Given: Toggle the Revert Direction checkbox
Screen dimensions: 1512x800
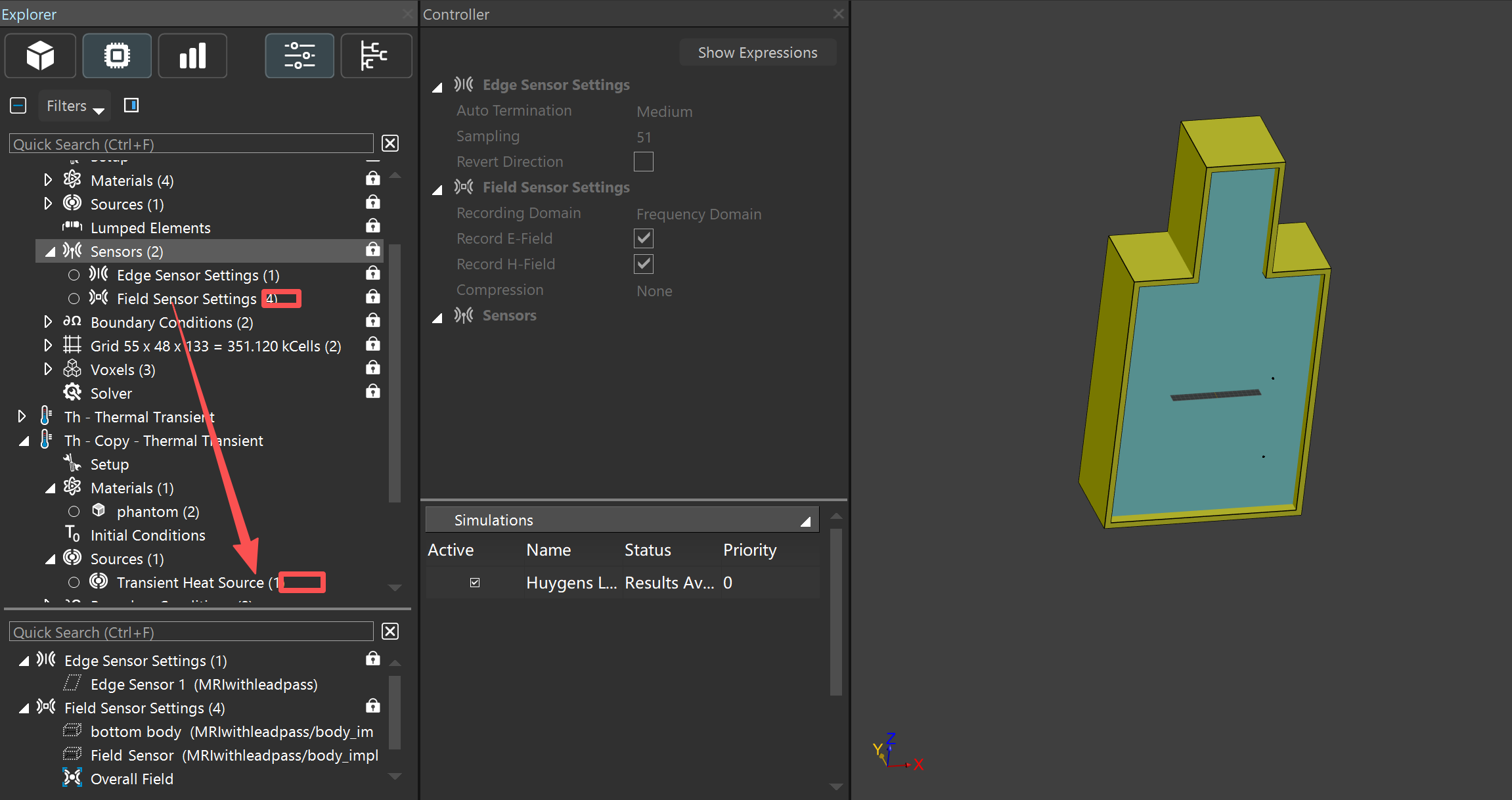Looking at the screenshot, I should pyautogui.click(x=643, y=162).
